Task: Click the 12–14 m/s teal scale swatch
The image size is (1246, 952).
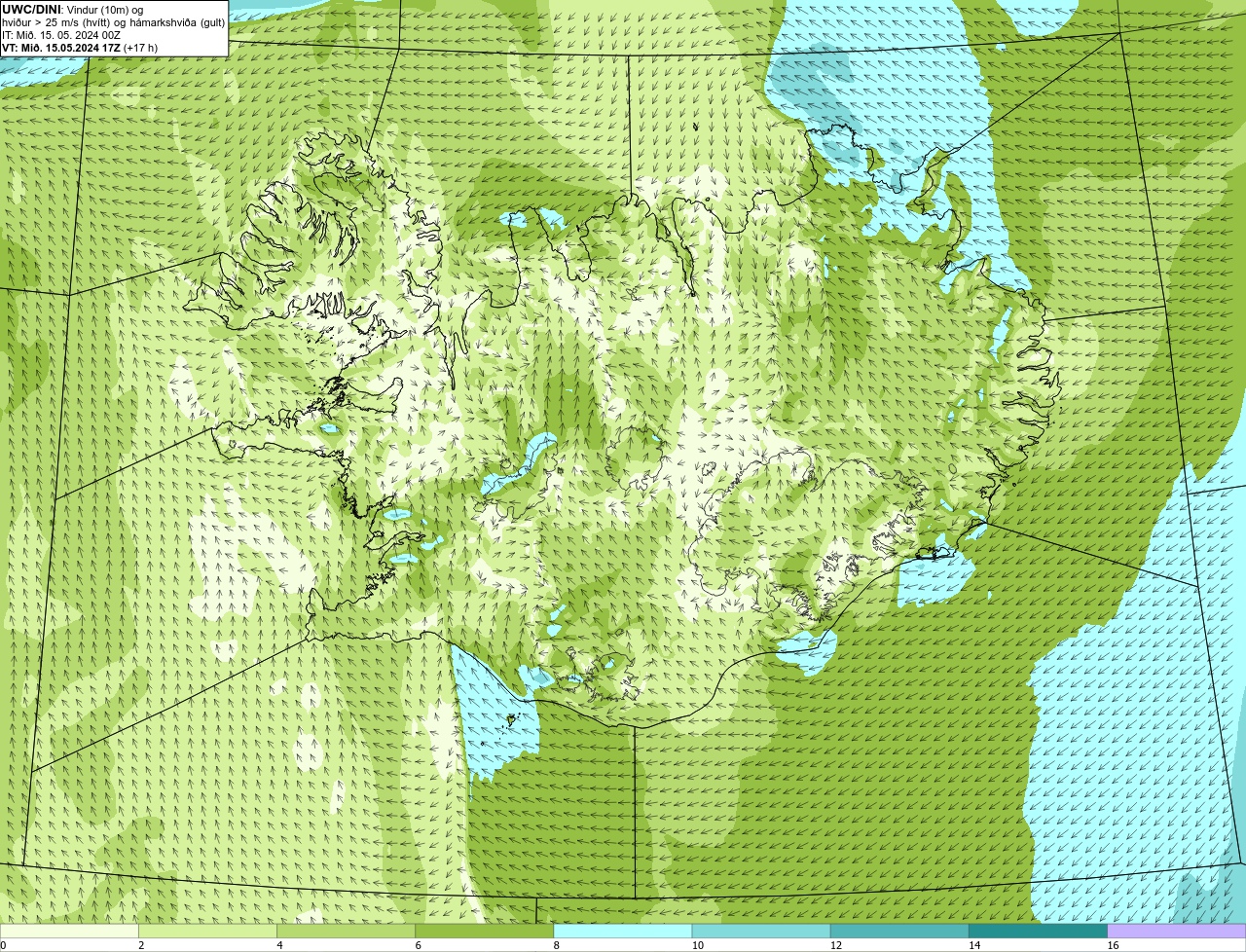Action: coord(899,931)
